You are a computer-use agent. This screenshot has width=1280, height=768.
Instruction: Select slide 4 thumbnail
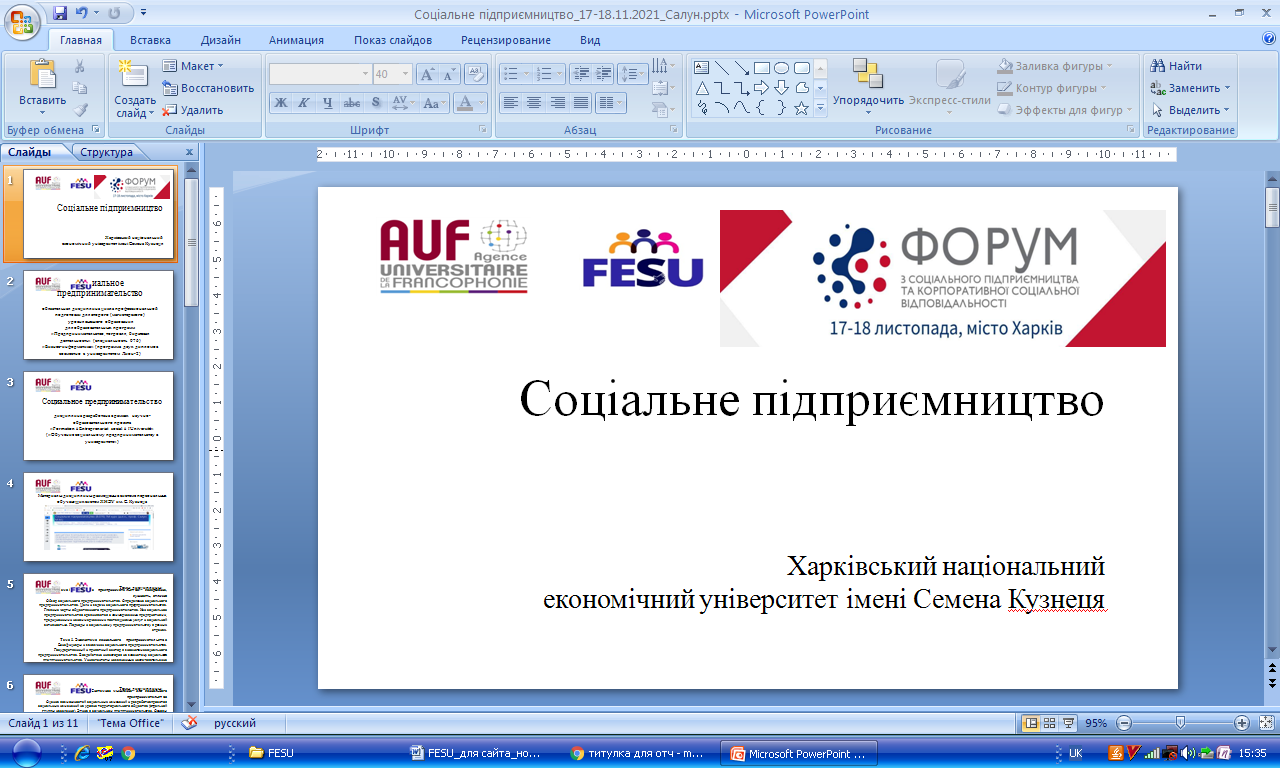click(x=99, y=517)
